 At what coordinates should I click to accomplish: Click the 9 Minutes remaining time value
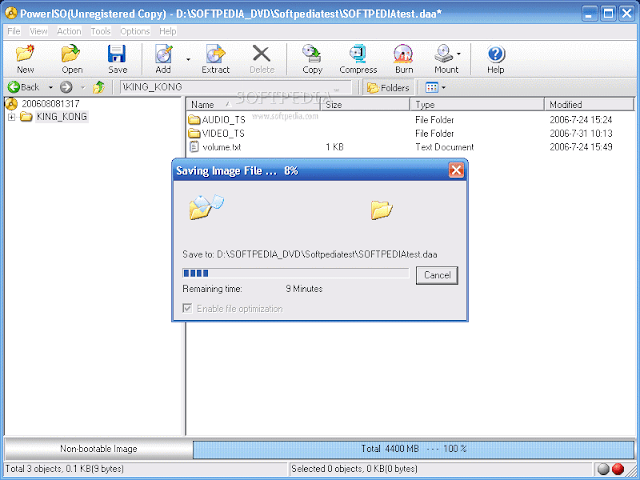click(304, 289)
